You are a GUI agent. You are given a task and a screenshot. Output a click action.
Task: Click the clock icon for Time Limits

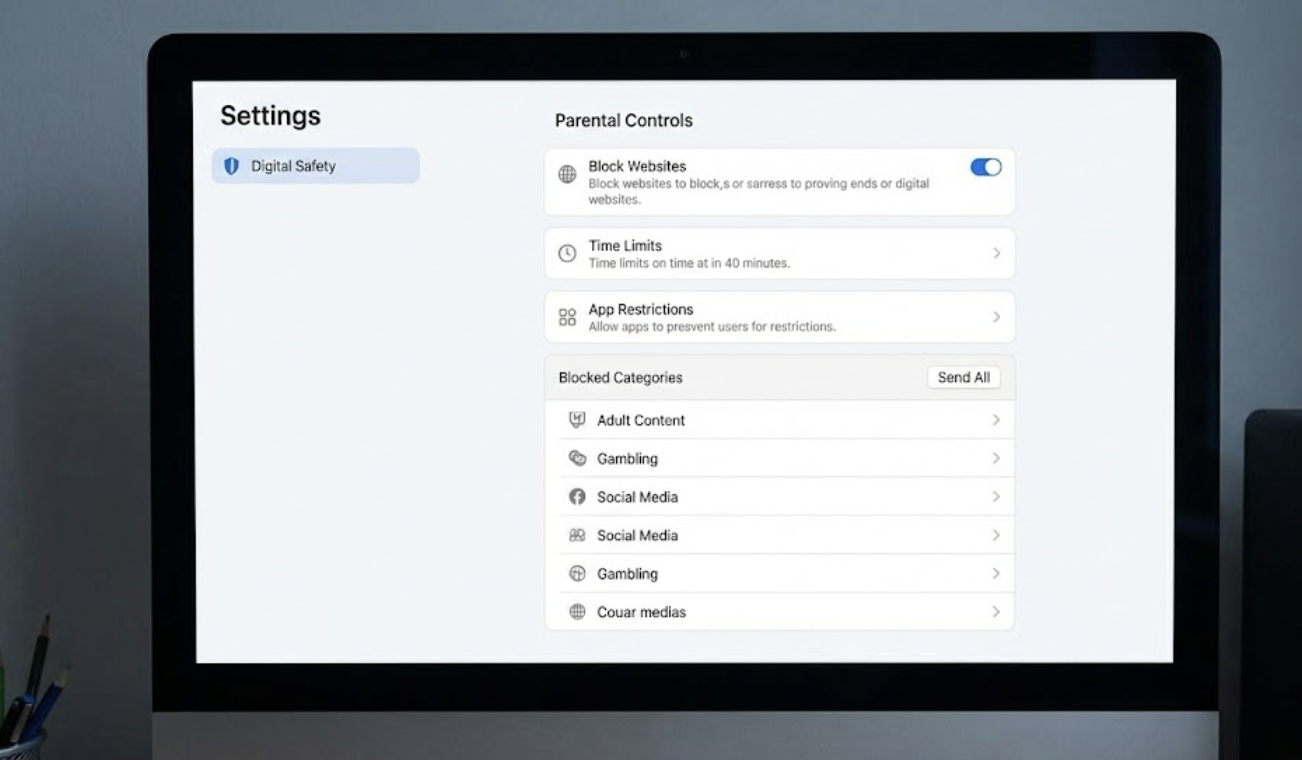[567, 254]
